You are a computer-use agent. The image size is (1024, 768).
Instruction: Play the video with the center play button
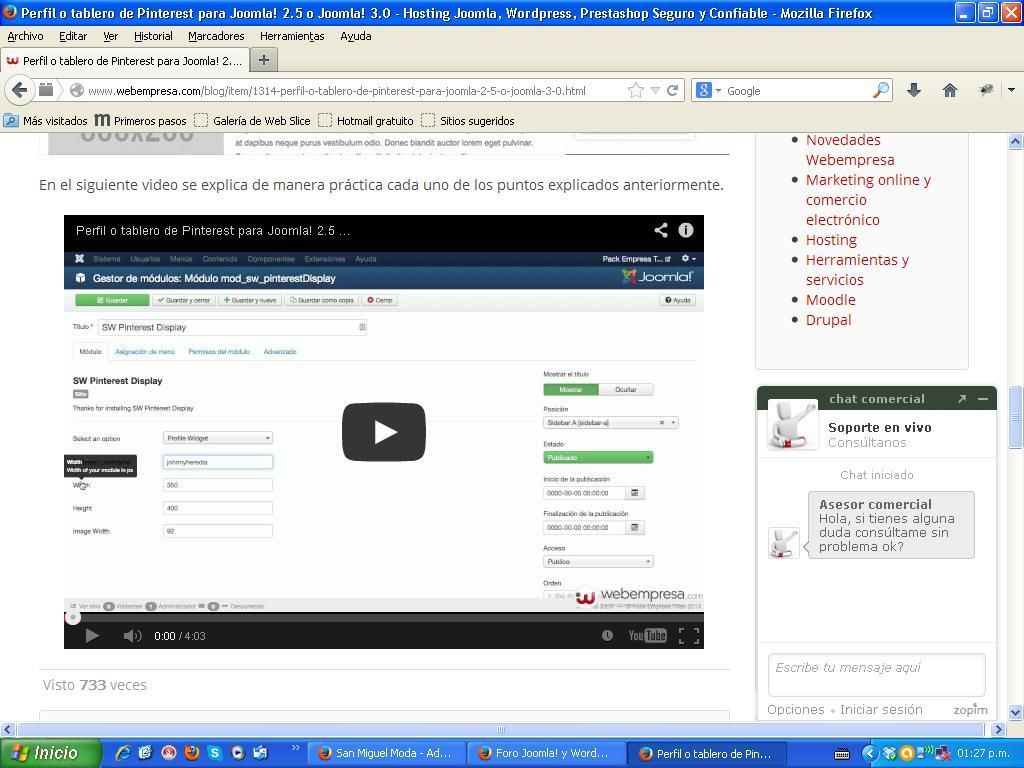pyautogui.click(x=384, y=432)
